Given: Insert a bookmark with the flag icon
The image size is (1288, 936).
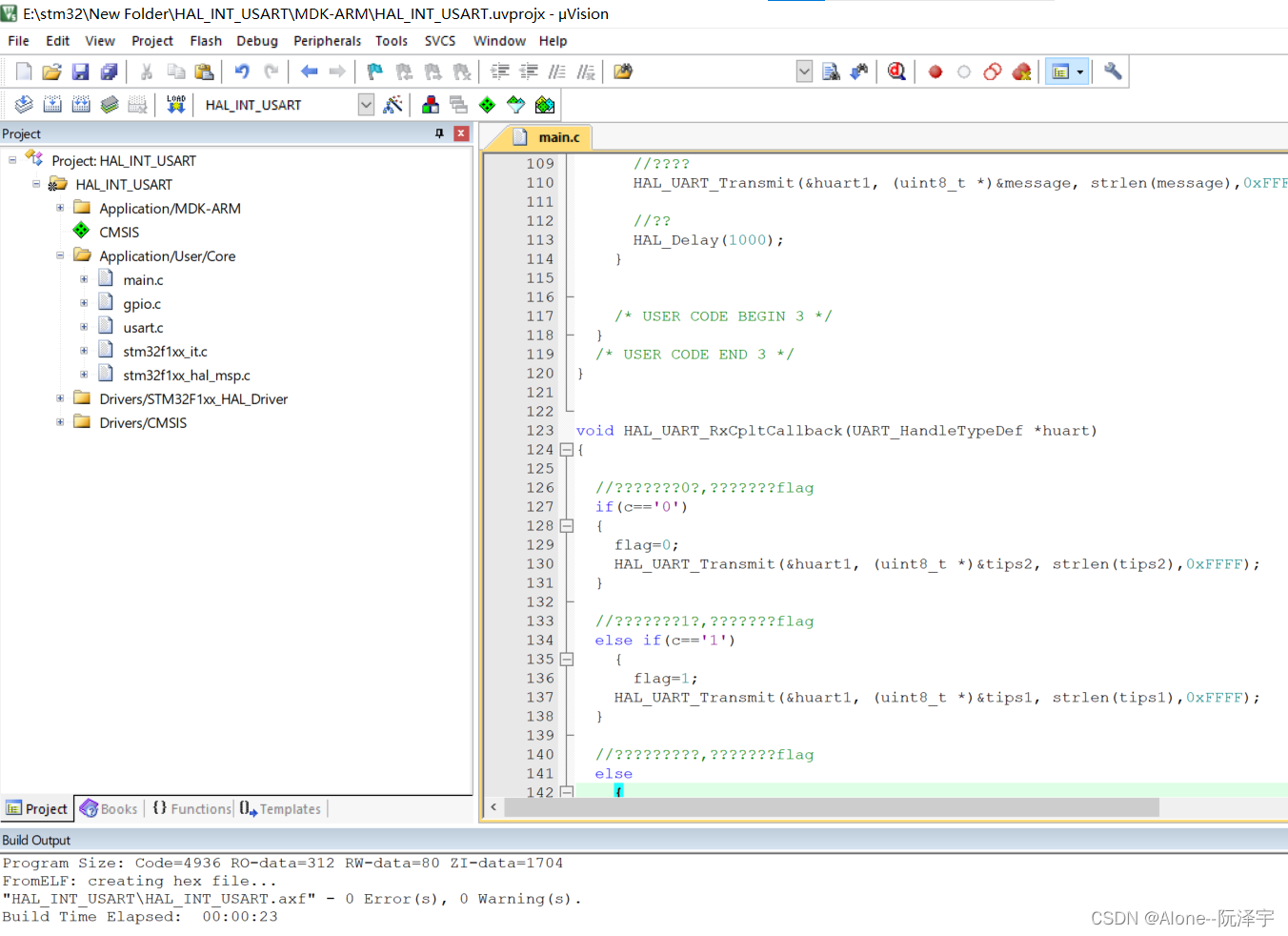Looking at the screenshot, I should tap(374, 71).
